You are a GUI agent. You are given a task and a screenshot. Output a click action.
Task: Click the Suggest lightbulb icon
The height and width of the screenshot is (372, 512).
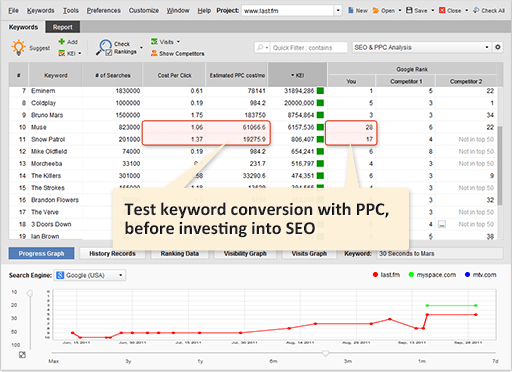click(x=19, y=47)
